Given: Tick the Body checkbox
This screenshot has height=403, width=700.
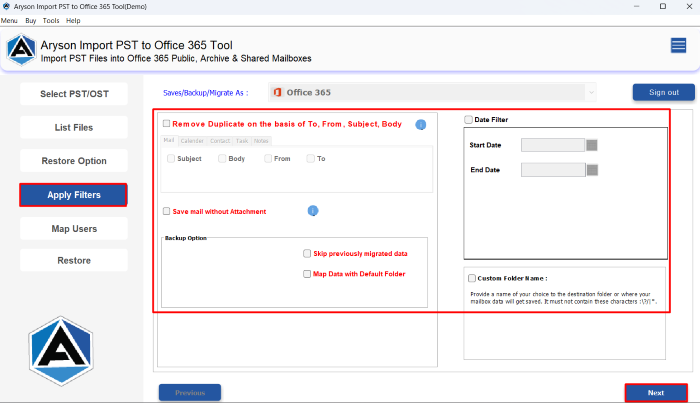Looking at the screenshot, I should 222,158.
